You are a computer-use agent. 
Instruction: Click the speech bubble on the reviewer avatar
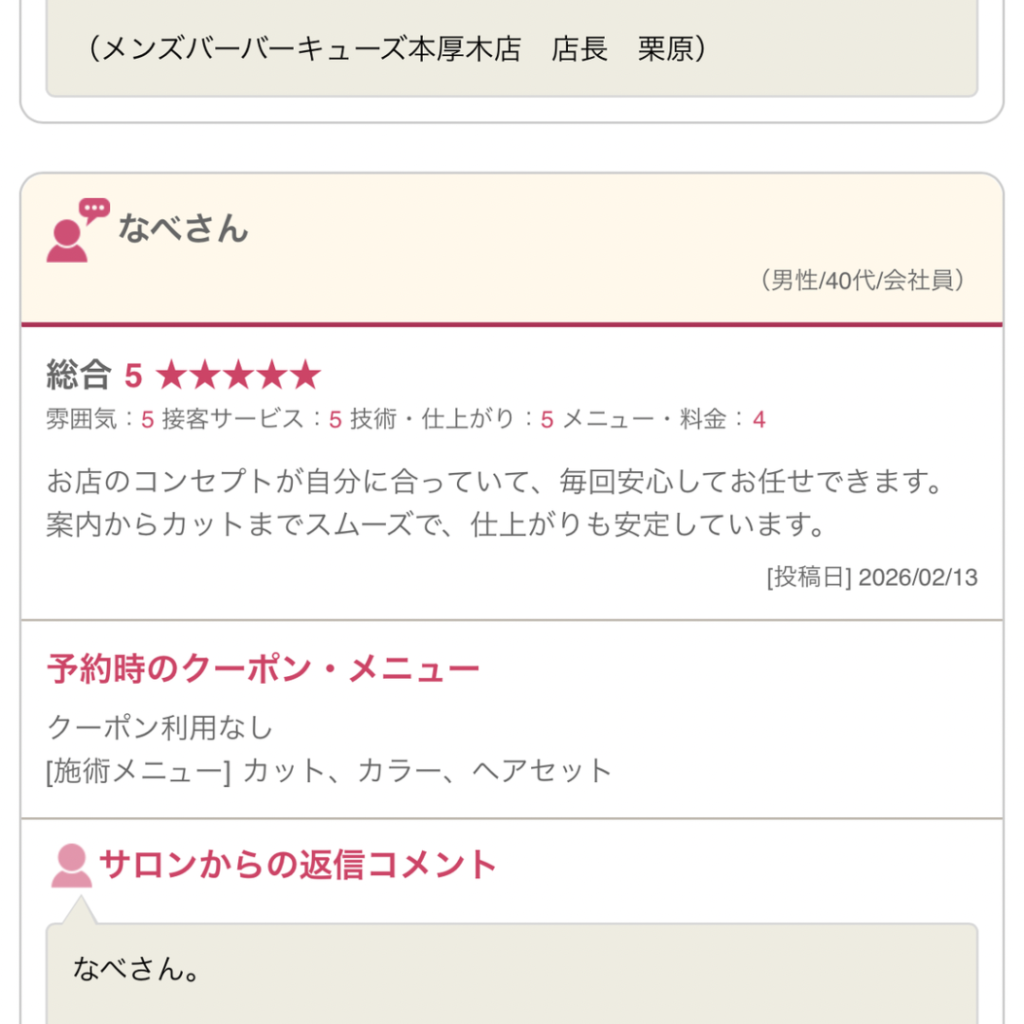pos(94,210)
